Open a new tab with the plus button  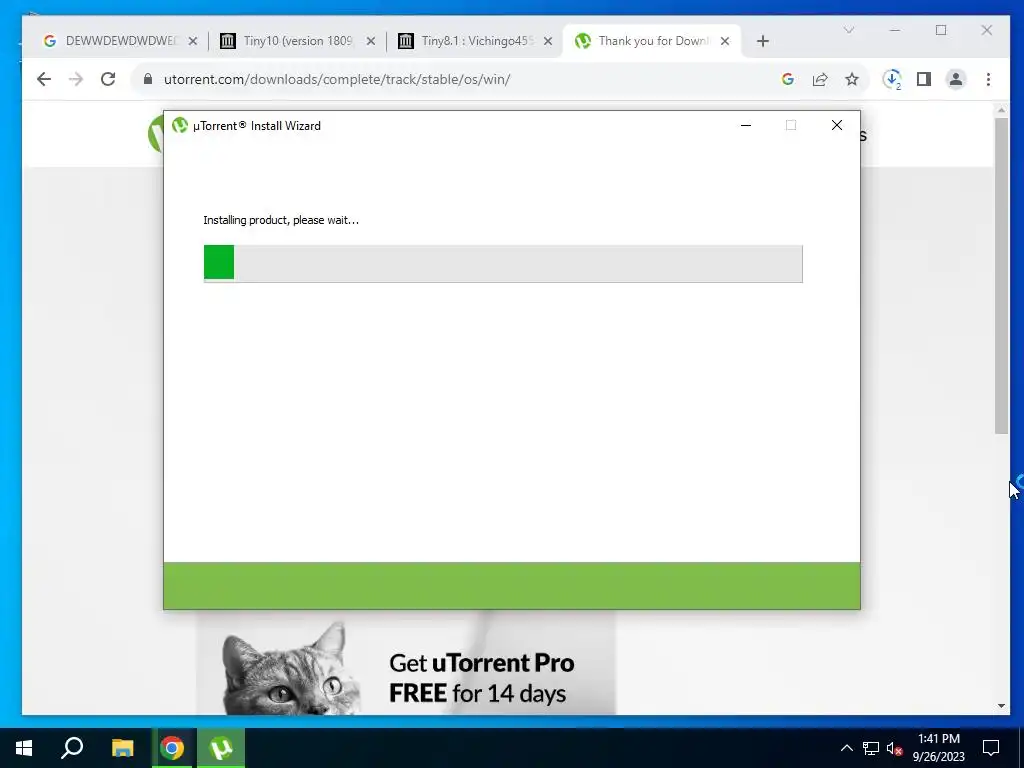coord(762,41)
